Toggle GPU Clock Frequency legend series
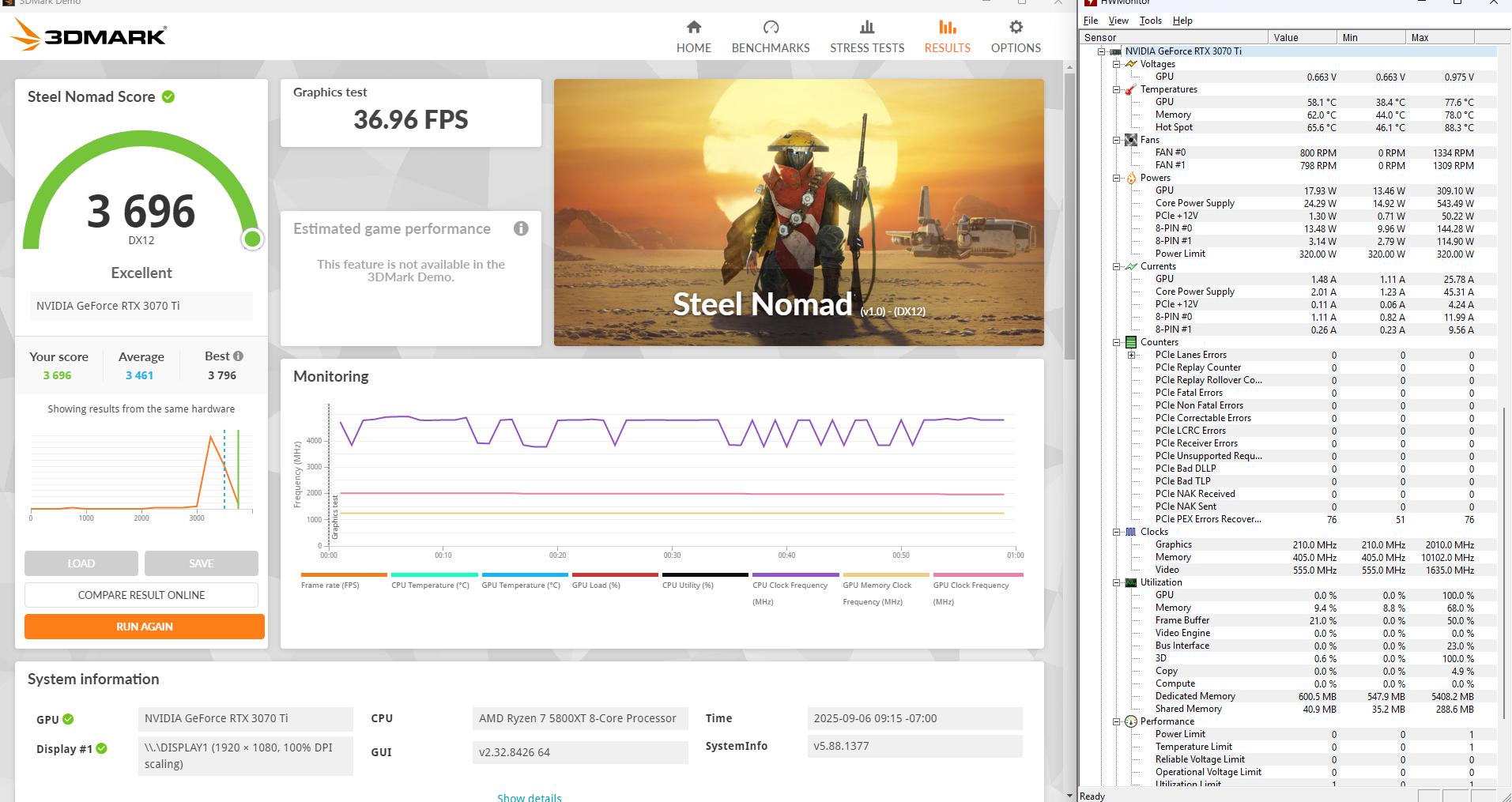The image size is (1512, 802). [x=978, y=589]
